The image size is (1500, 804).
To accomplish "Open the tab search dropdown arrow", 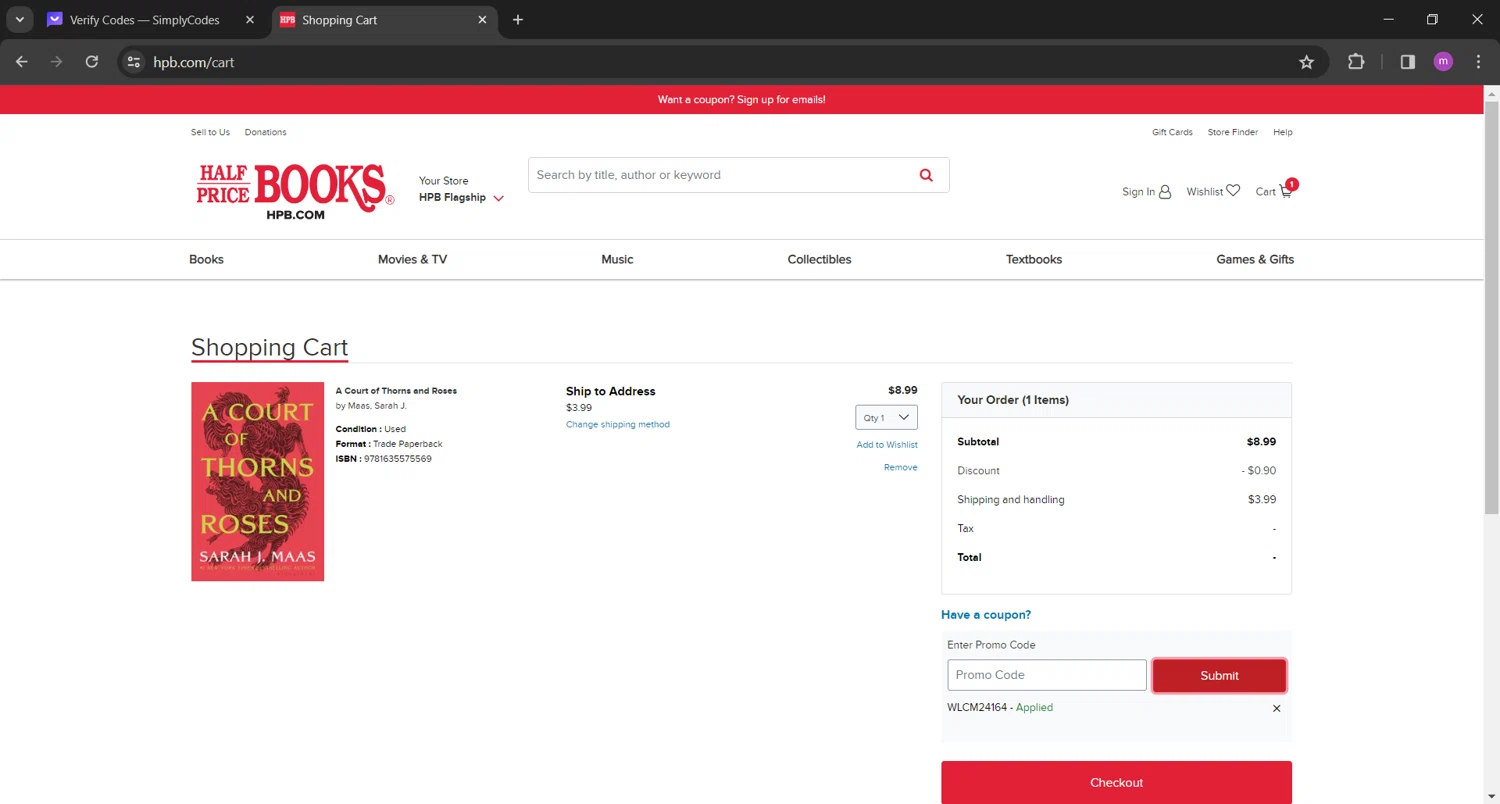I will pyautogui.click(x=19, y=20).
